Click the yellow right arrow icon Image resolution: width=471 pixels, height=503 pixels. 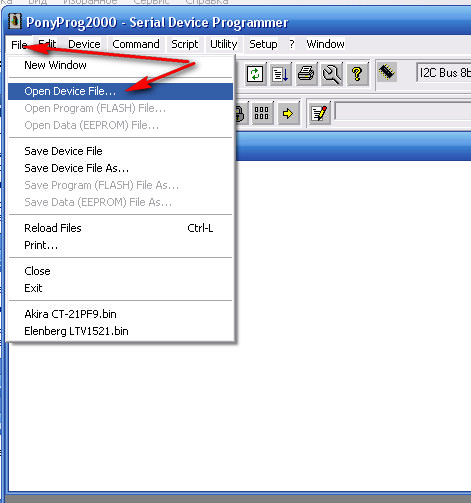point(288,113)
